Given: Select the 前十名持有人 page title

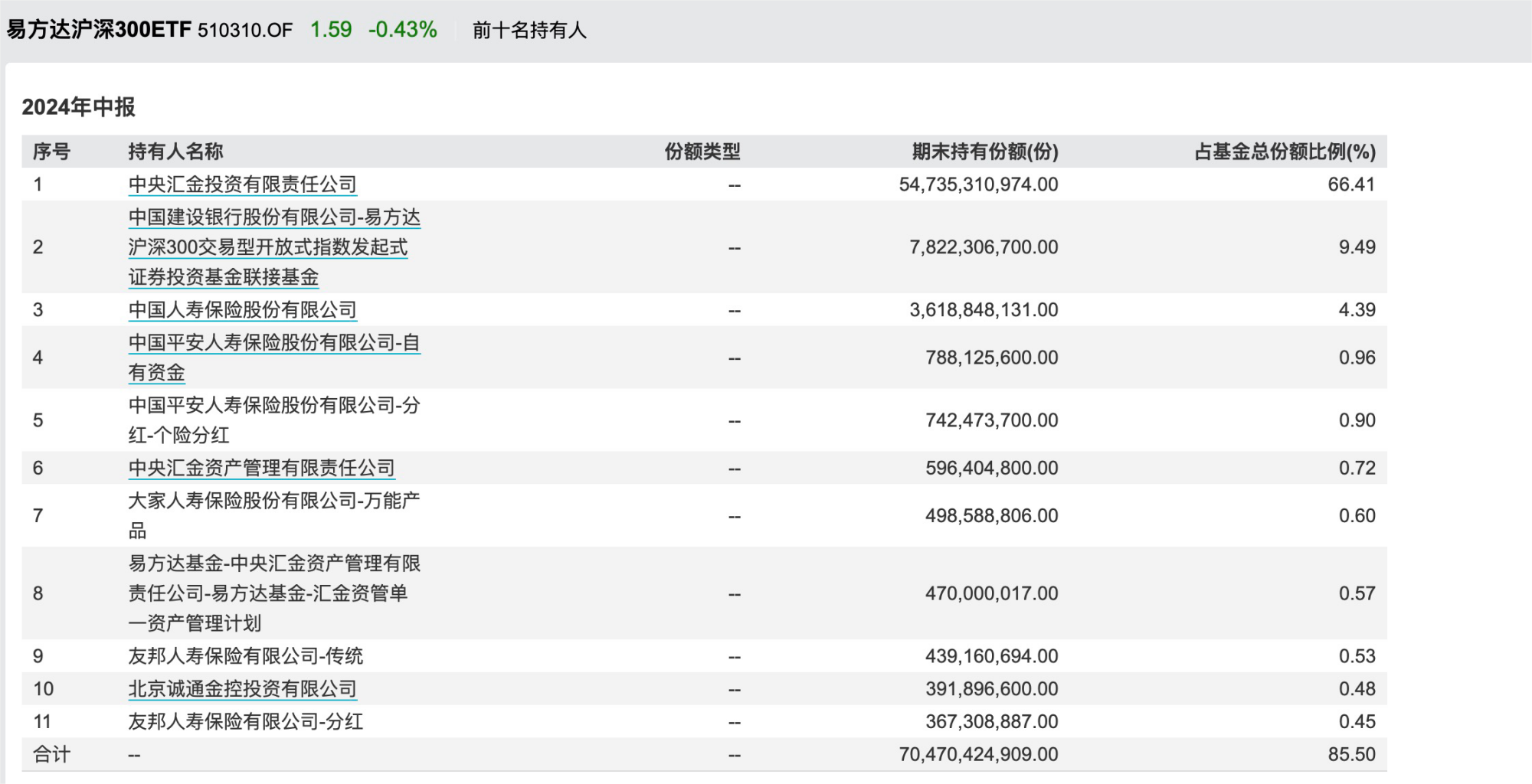Looking at the screenshot, I should [x=529, y=31].
